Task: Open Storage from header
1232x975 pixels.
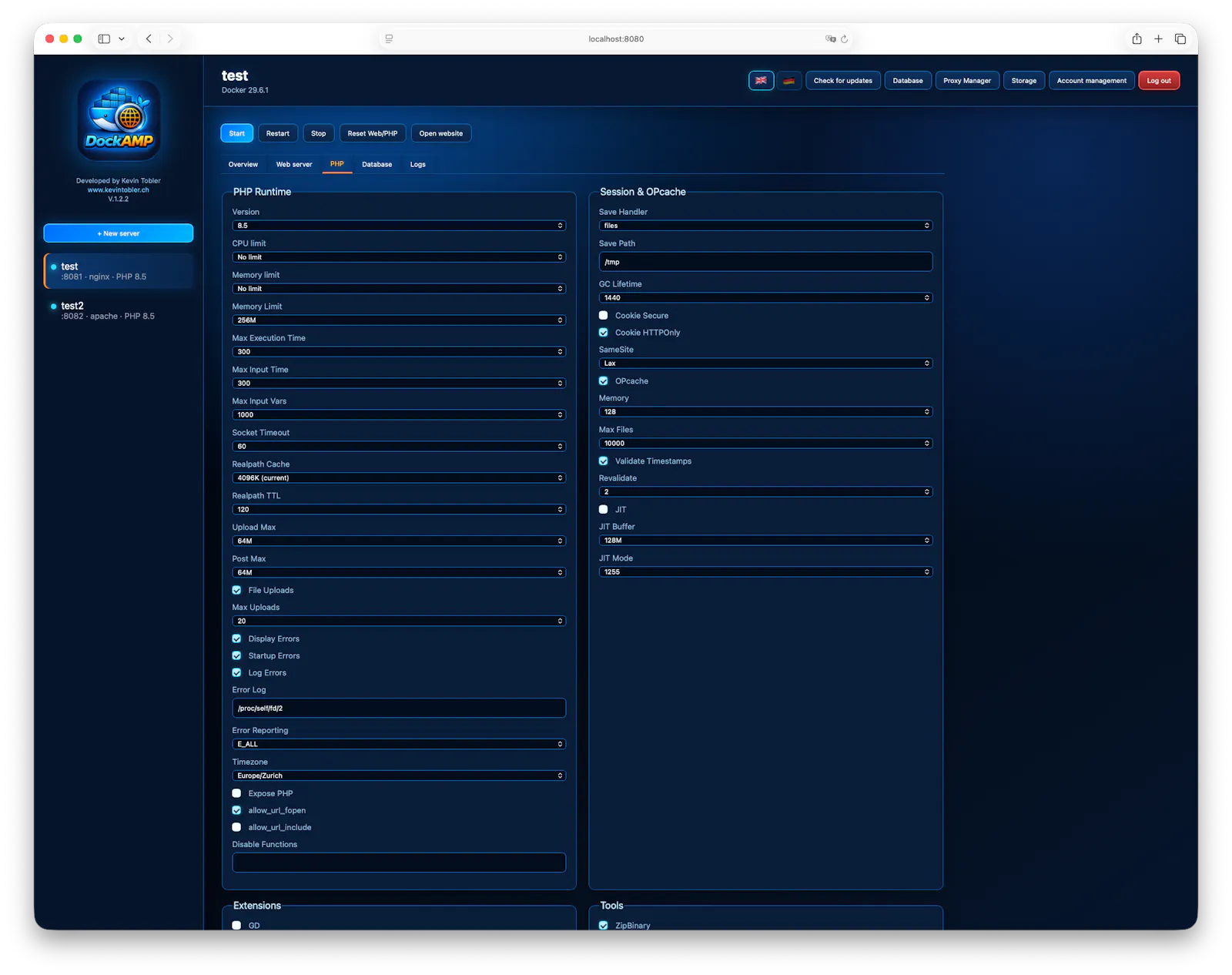Action: click(x=1024, y=80)
